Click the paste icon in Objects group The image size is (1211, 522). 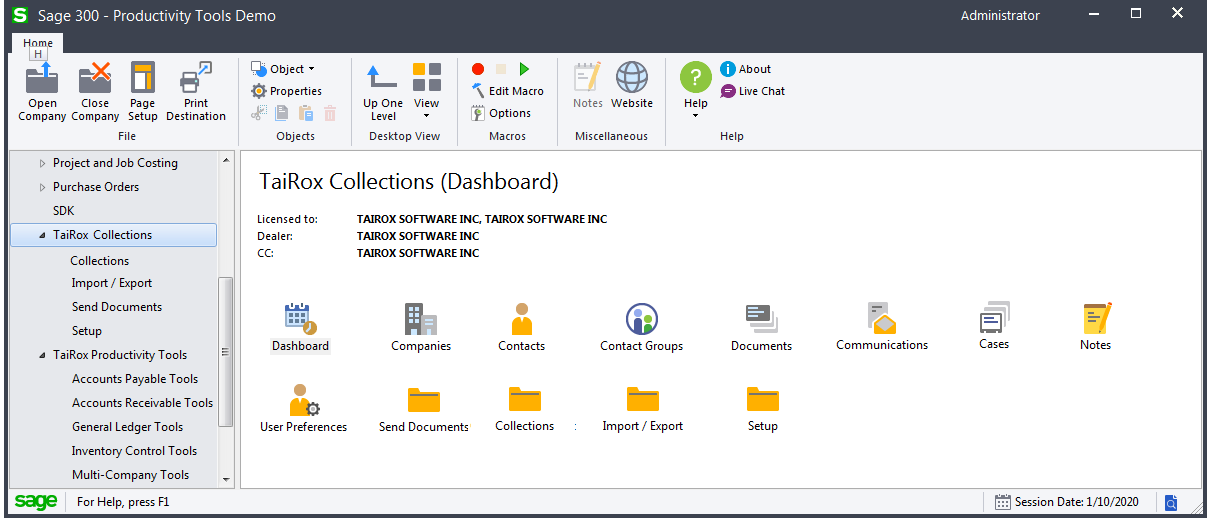point(306,113)
